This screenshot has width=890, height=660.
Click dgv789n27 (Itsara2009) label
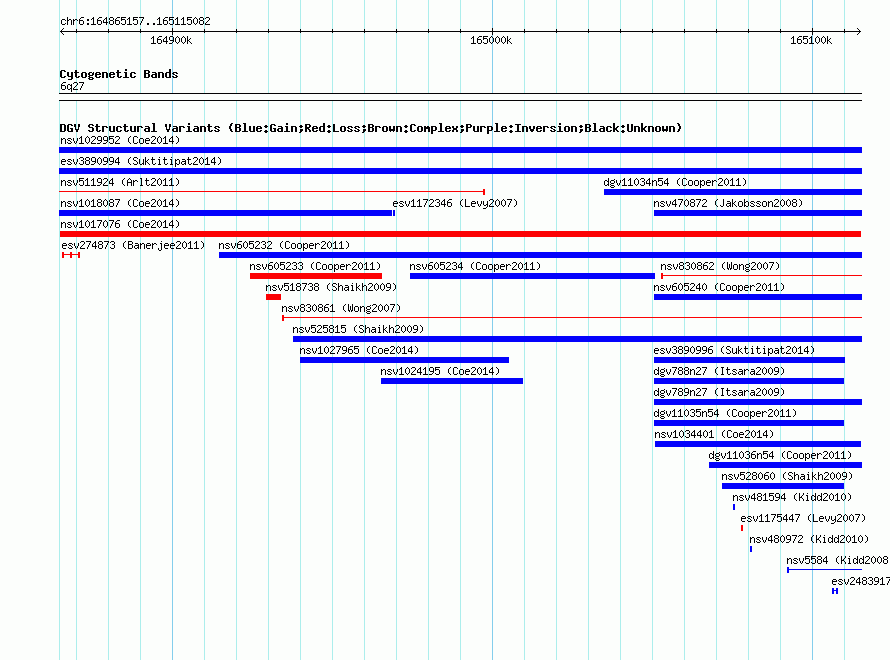click(719, 392)
